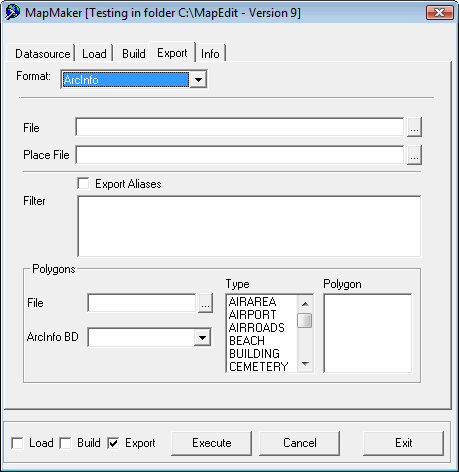
Task: Select AIRAREA in the Type list
Action: click(x=252, y=302)
